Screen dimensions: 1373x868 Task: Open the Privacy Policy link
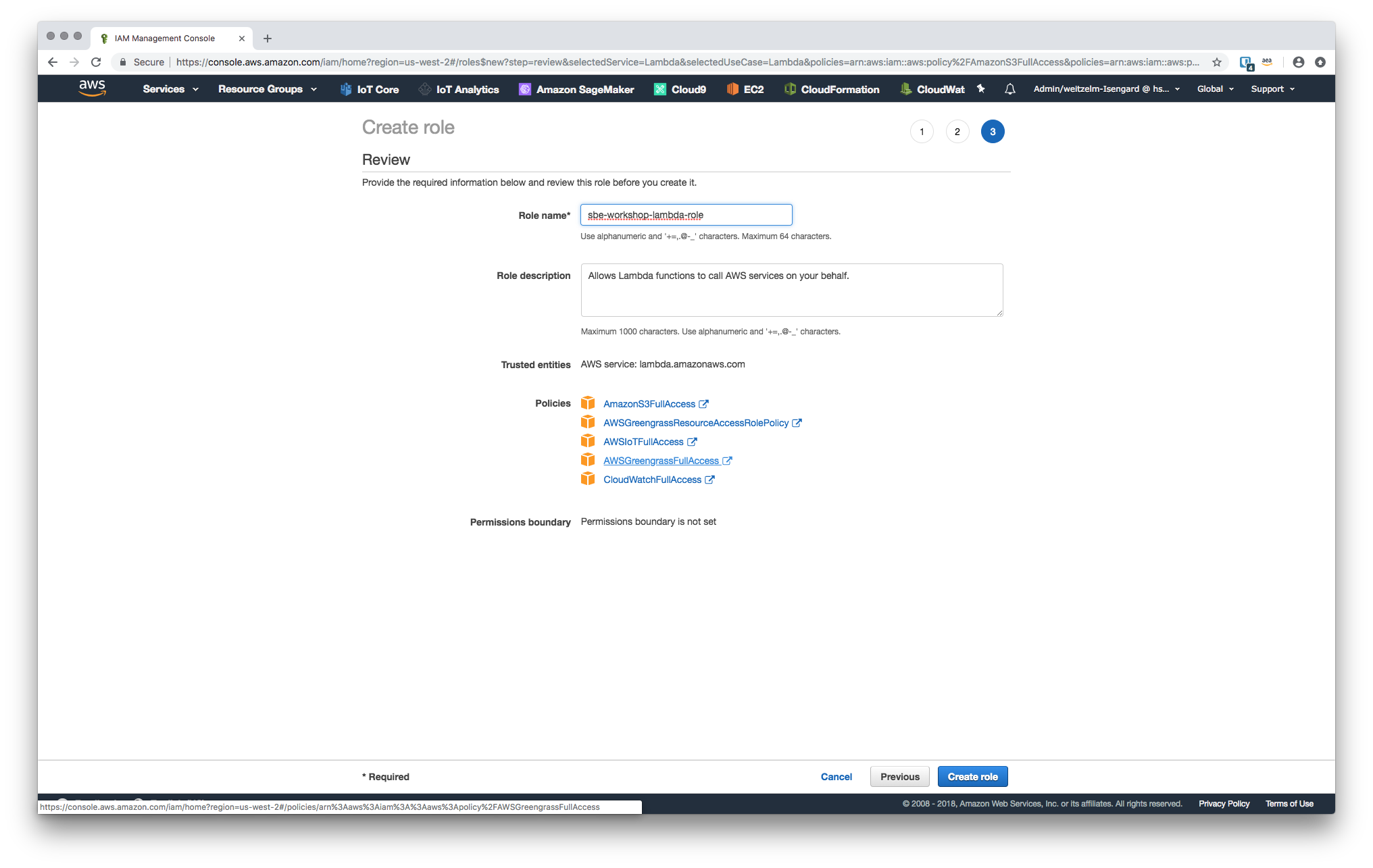click(x=1224, y=804)
